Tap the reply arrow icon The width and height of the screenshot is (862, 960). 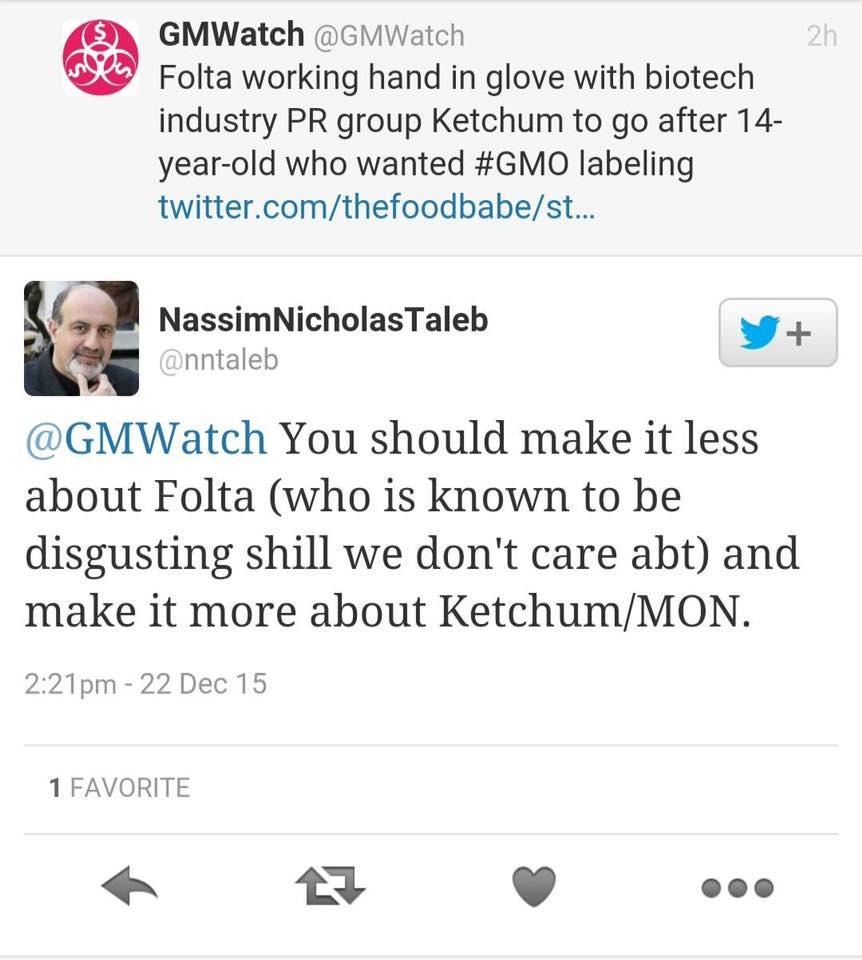130,885
